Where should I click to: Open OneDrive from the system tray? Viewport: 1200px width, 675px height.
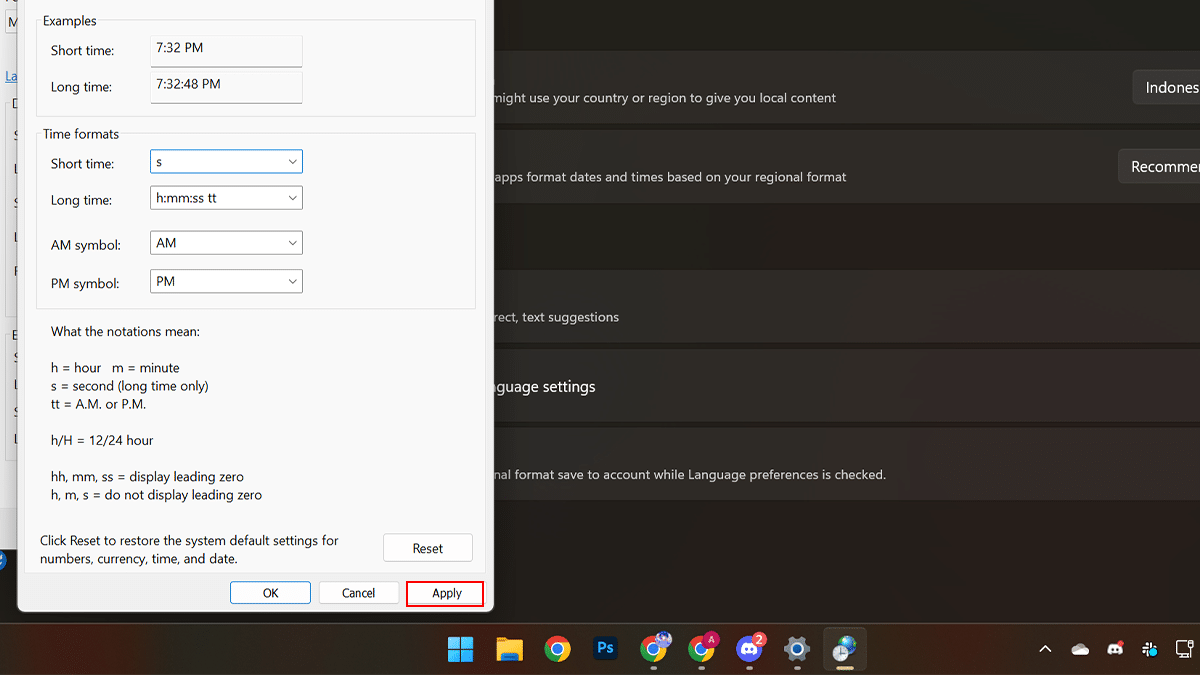pos(1080,649)
